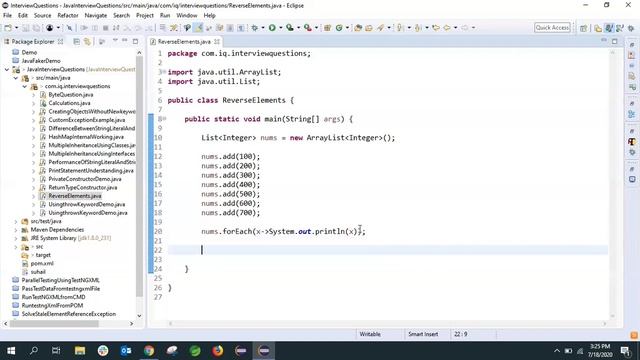Maximize the editor area
Image resolution: width=640 pixels, height=360 pixels.
(x=615, y=41)
